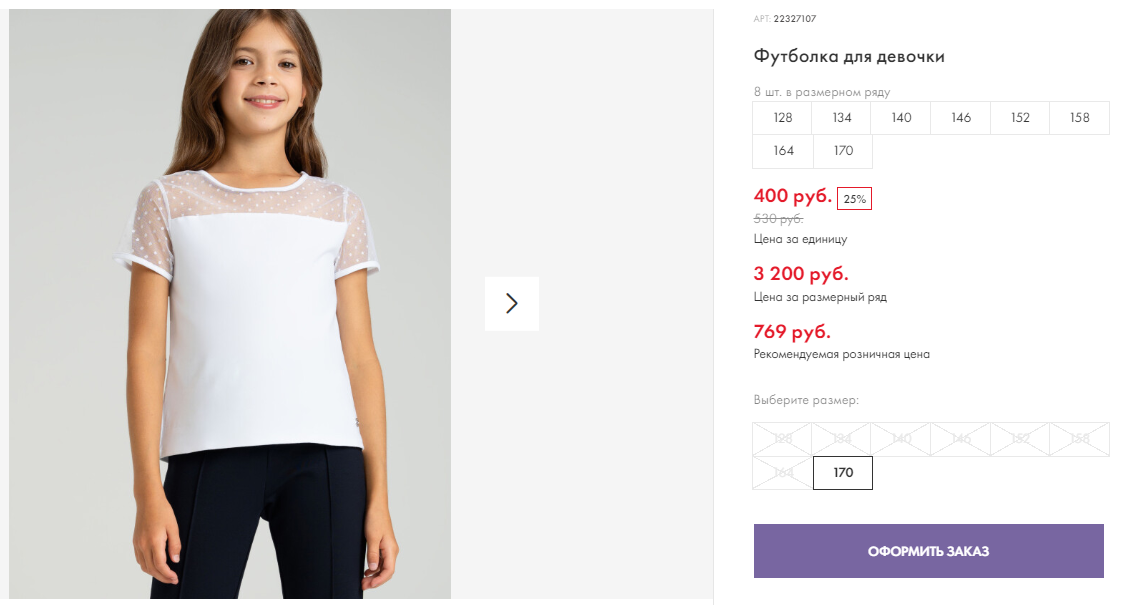Click the 25% discount badge
1121x605 pixels.
[x=854, y=199]
